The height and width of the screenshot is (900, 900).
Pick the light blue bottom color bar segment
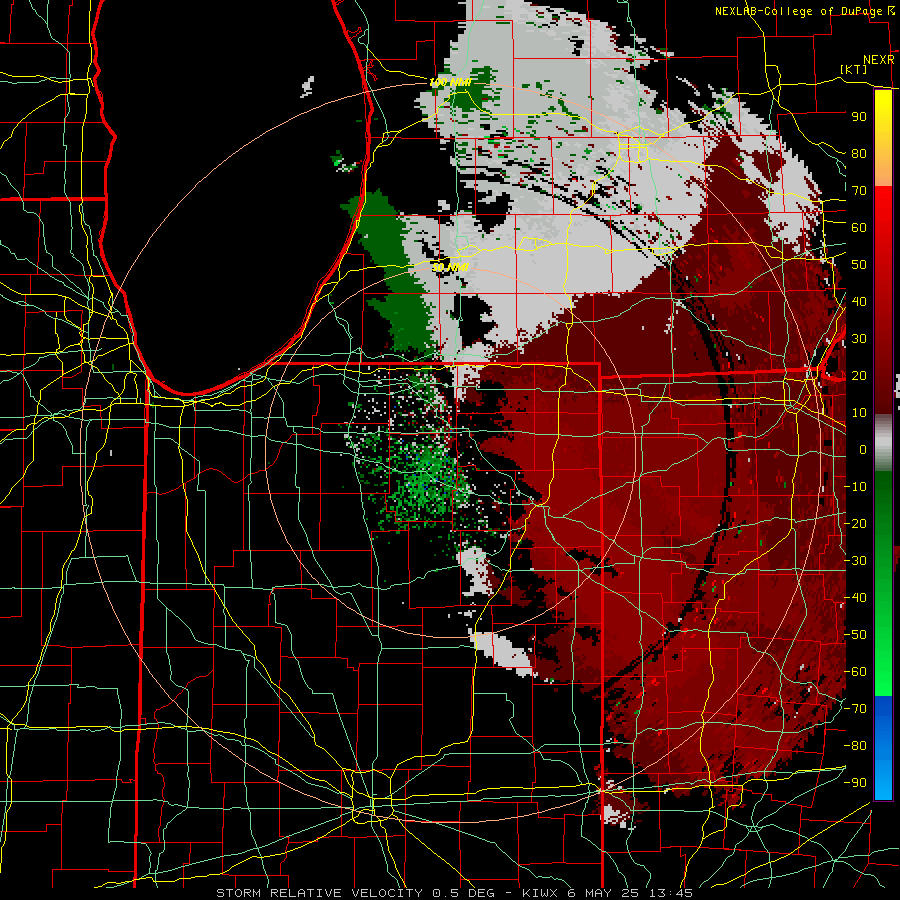pos(883,781)
